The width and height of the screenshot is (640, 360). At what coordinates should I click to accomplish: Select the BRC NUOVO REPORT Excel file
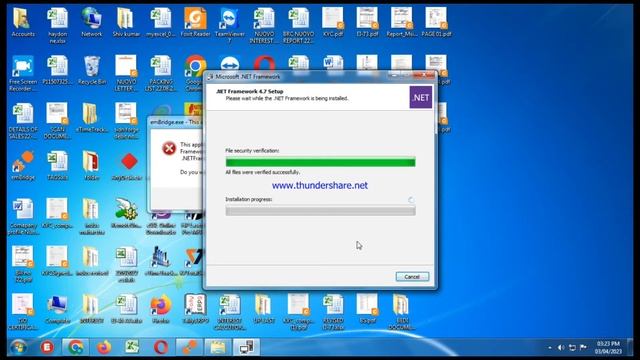pos(298,26)
